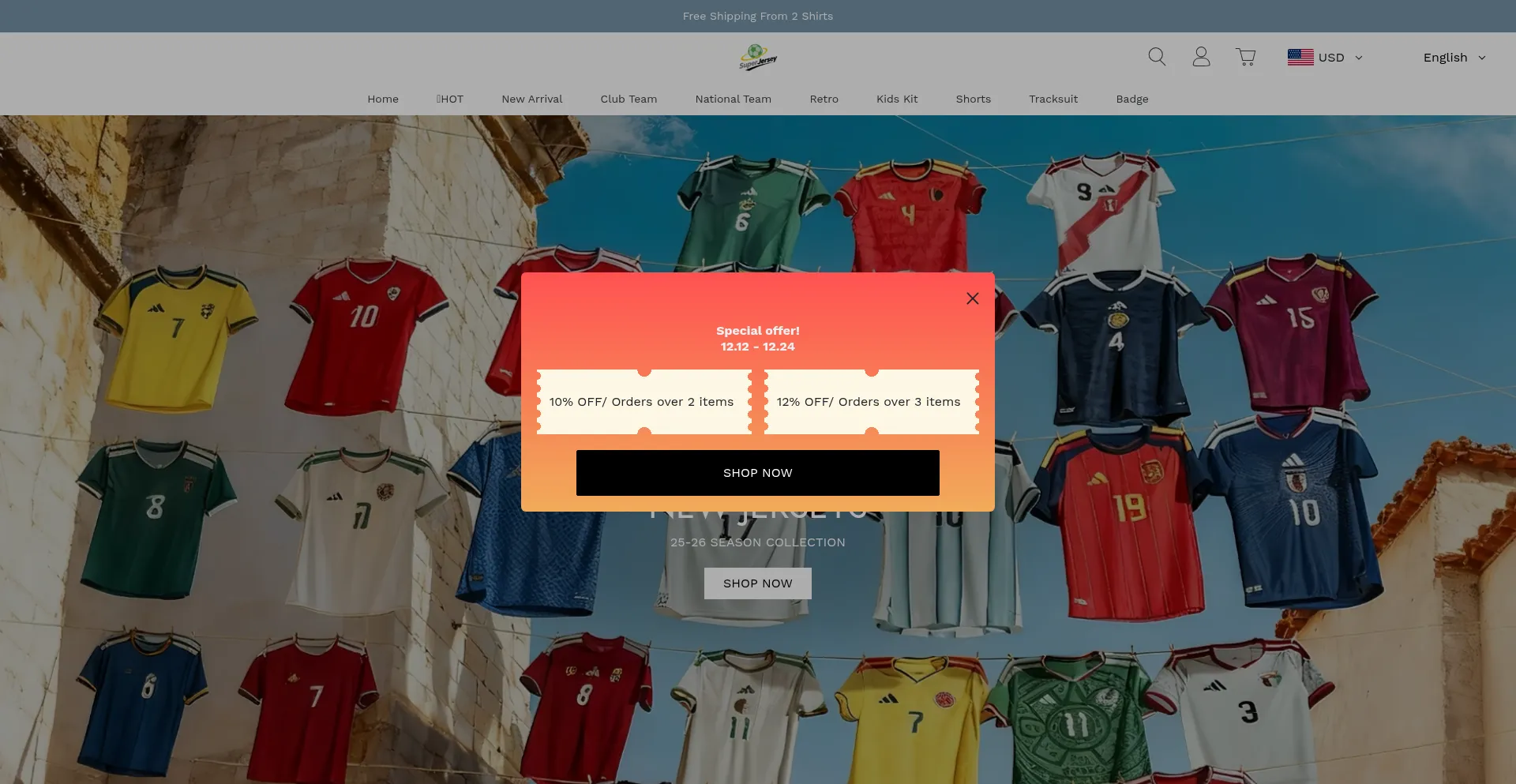Select the 10% OFF coupon

point(643,402)
